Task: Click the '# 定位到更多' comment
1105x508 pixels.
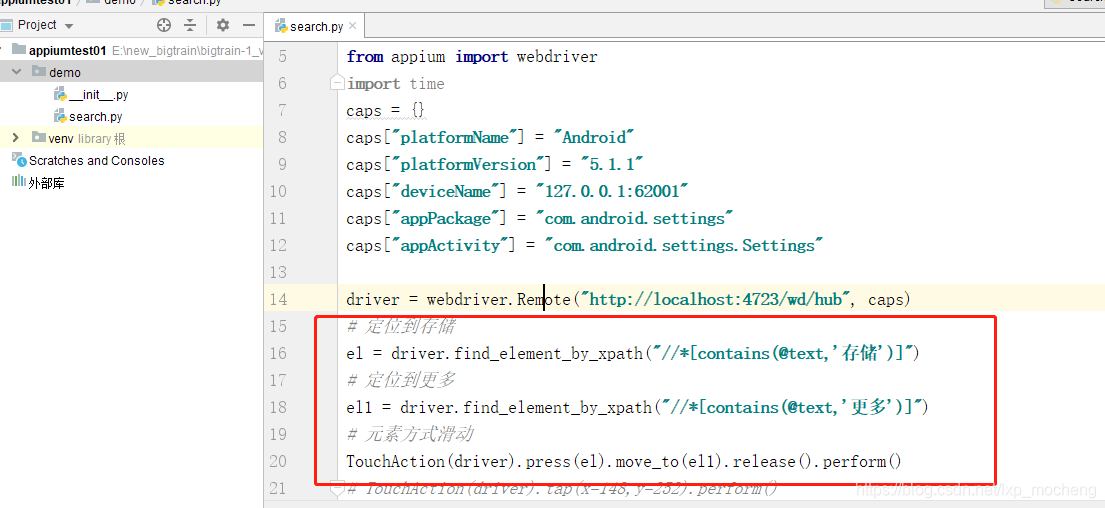Action: pos(401,380)
